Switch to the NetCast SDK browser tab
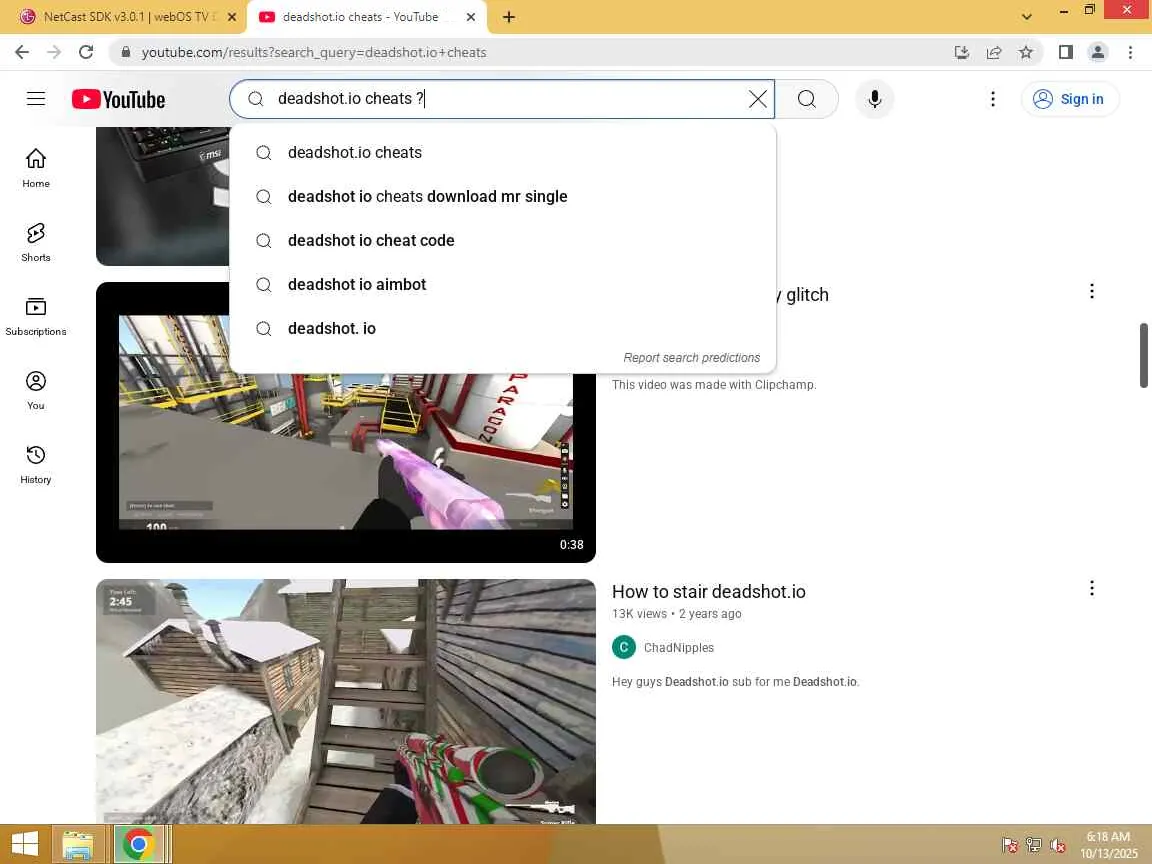 [x=123, y=17]
